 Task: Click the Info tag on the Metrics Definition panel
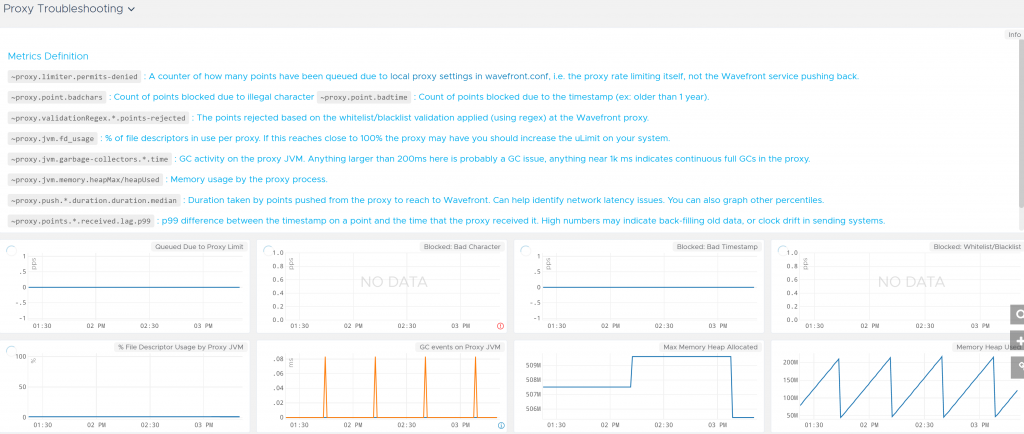click(x=1014, y=35)
